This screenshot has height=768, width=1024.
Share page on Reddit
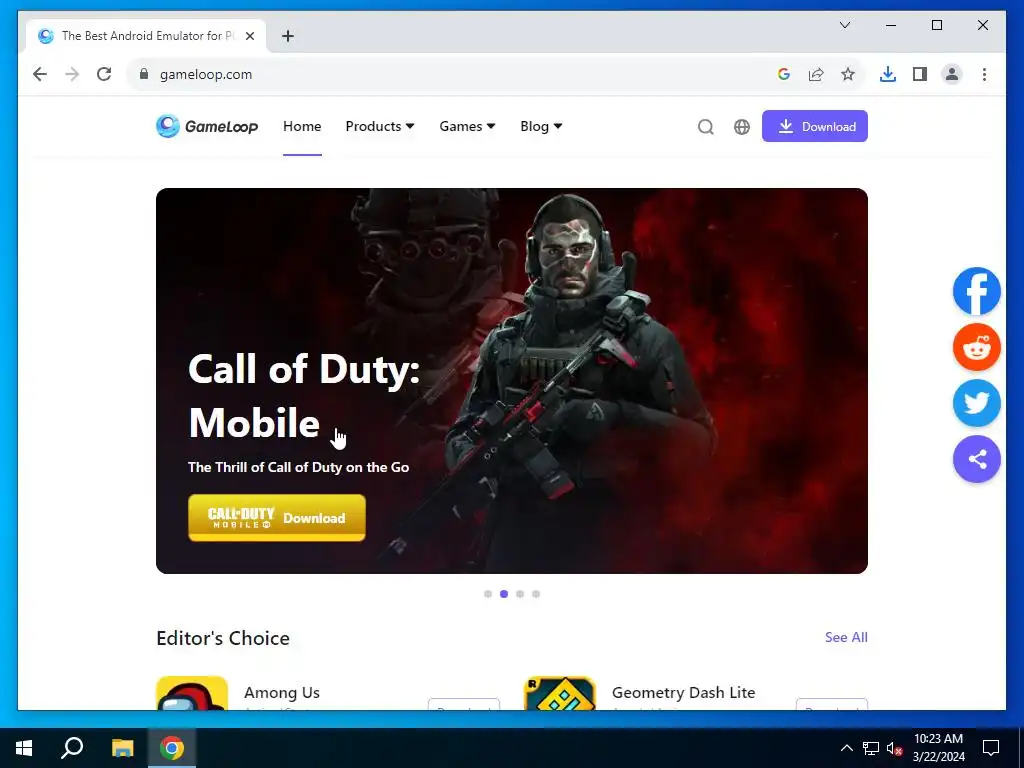point(976,347)
